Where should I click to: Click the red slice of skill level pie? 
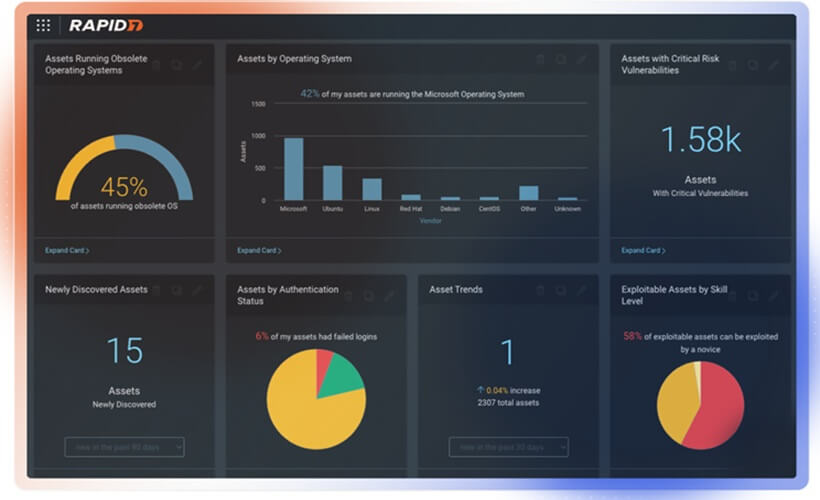[721, 408]
